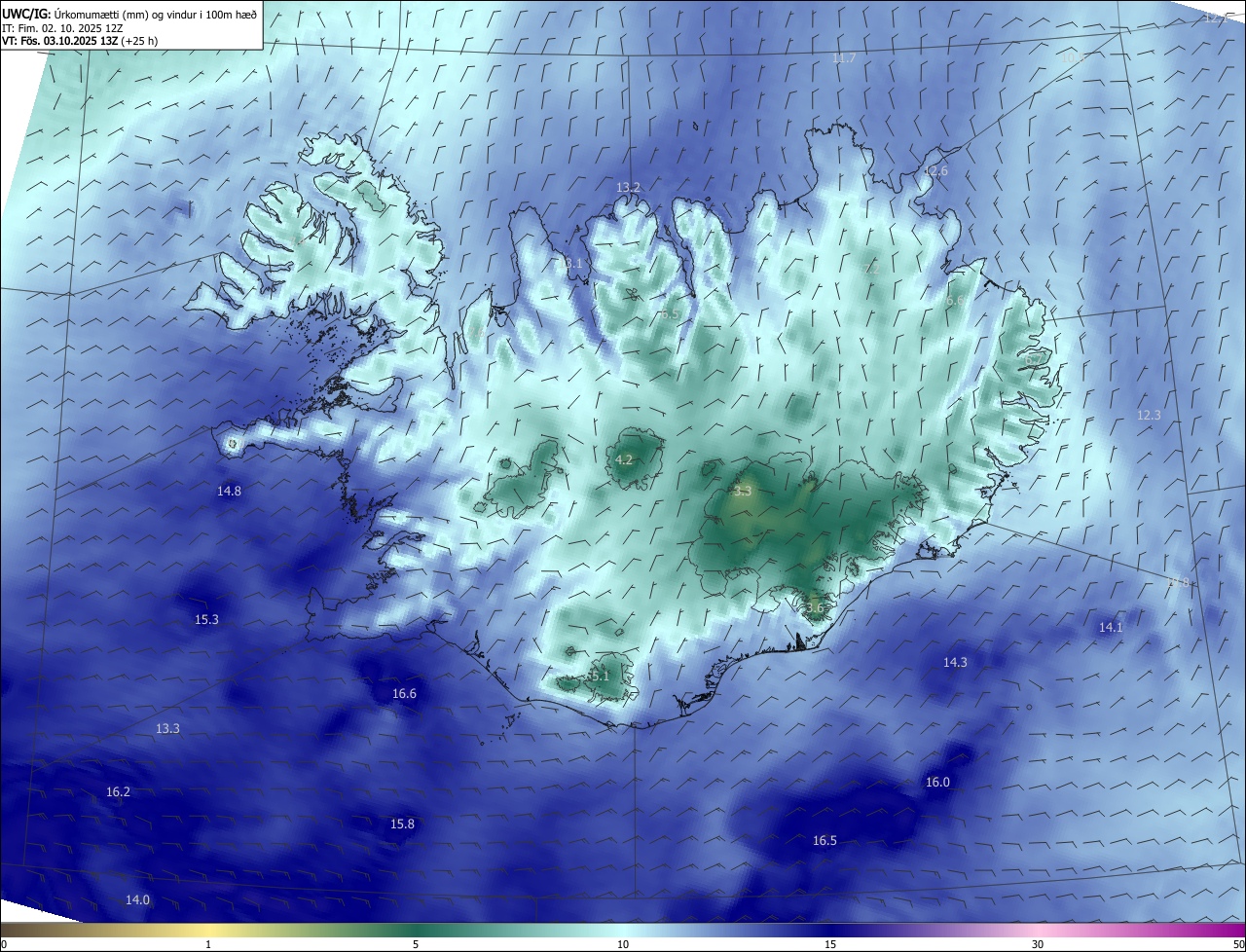The height and width of the screenshot is (952, 1246).
Task: Click the 14.1 value label
Action: point(1111,628)
